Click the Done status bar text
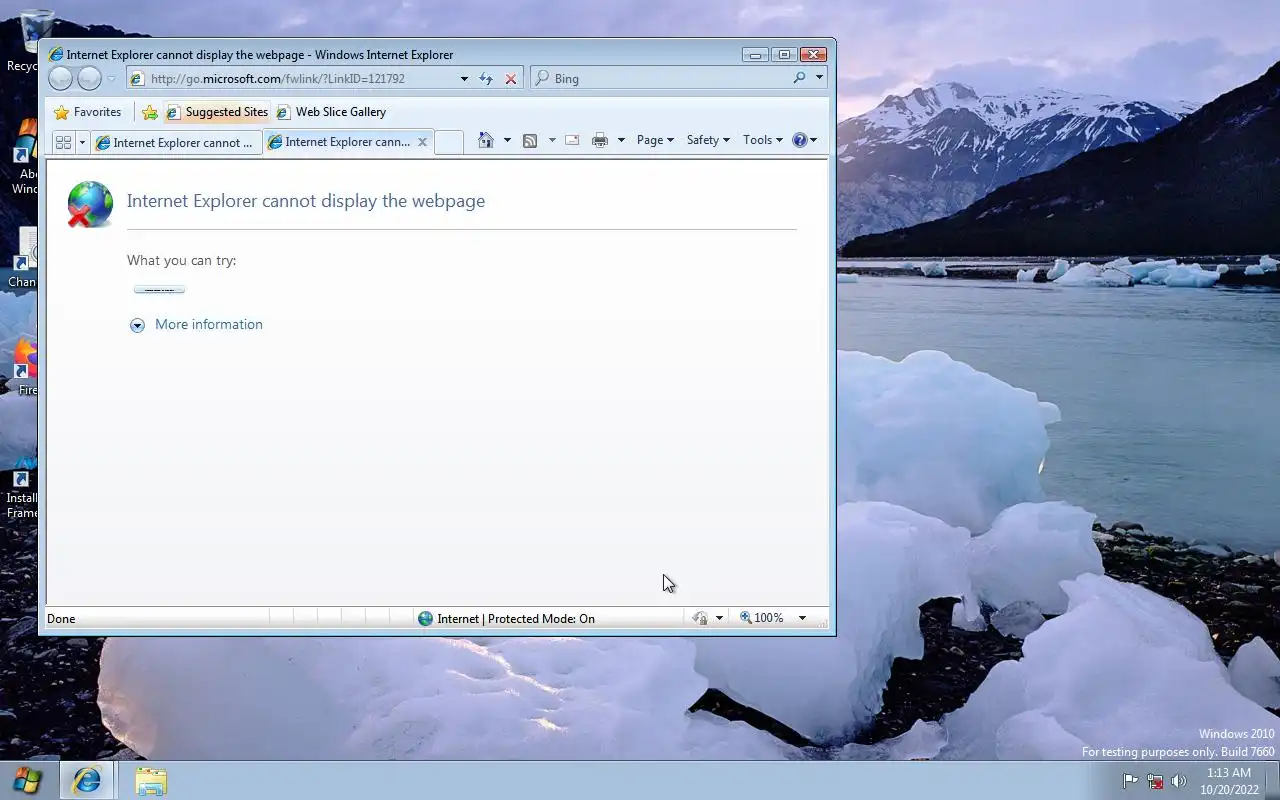Screen dimensions: 1280x800 (61, 618)
